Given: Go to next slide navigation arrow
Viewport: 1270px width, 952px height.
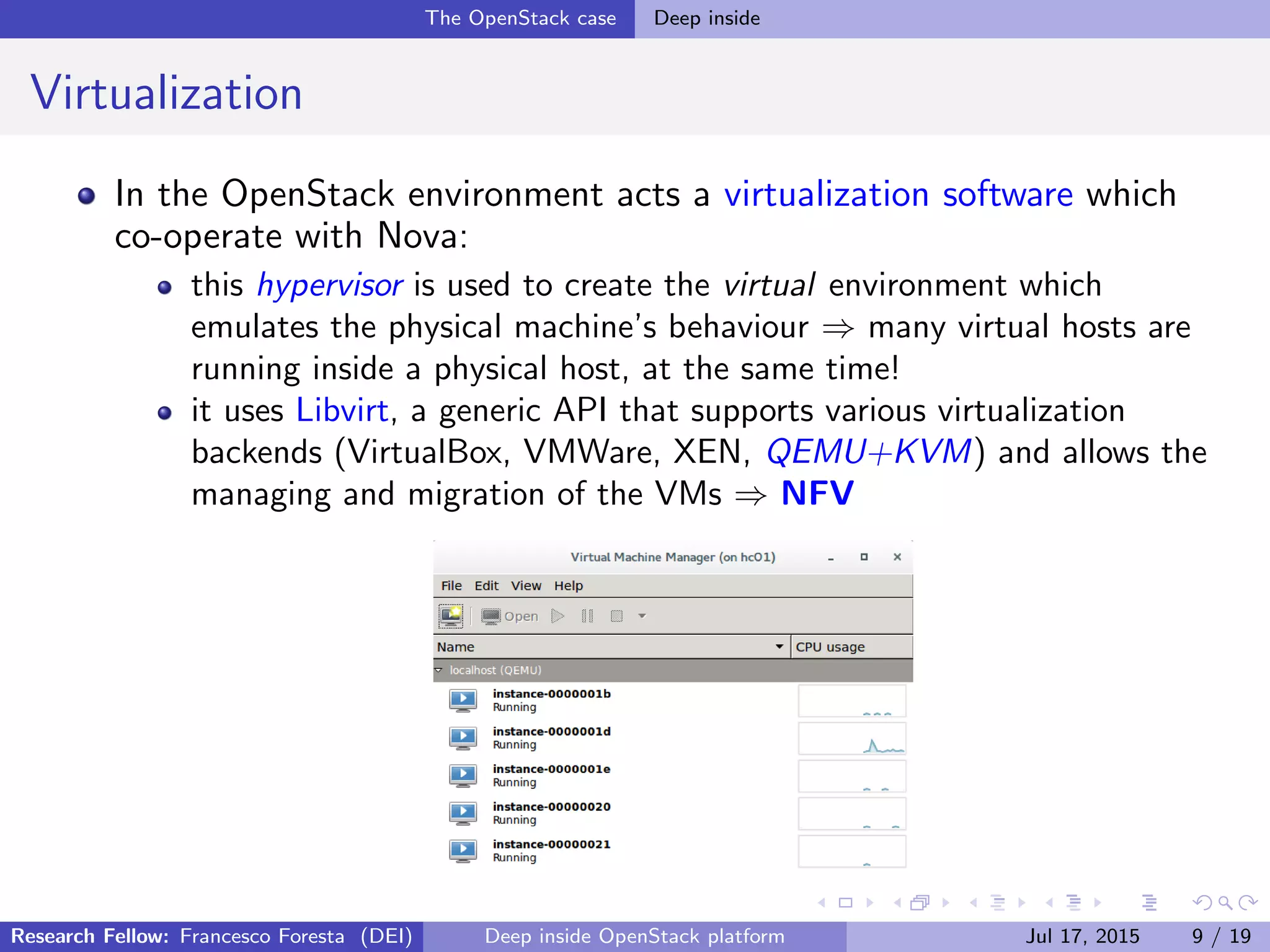Looking at the screenshot, I should coord(869,903).
